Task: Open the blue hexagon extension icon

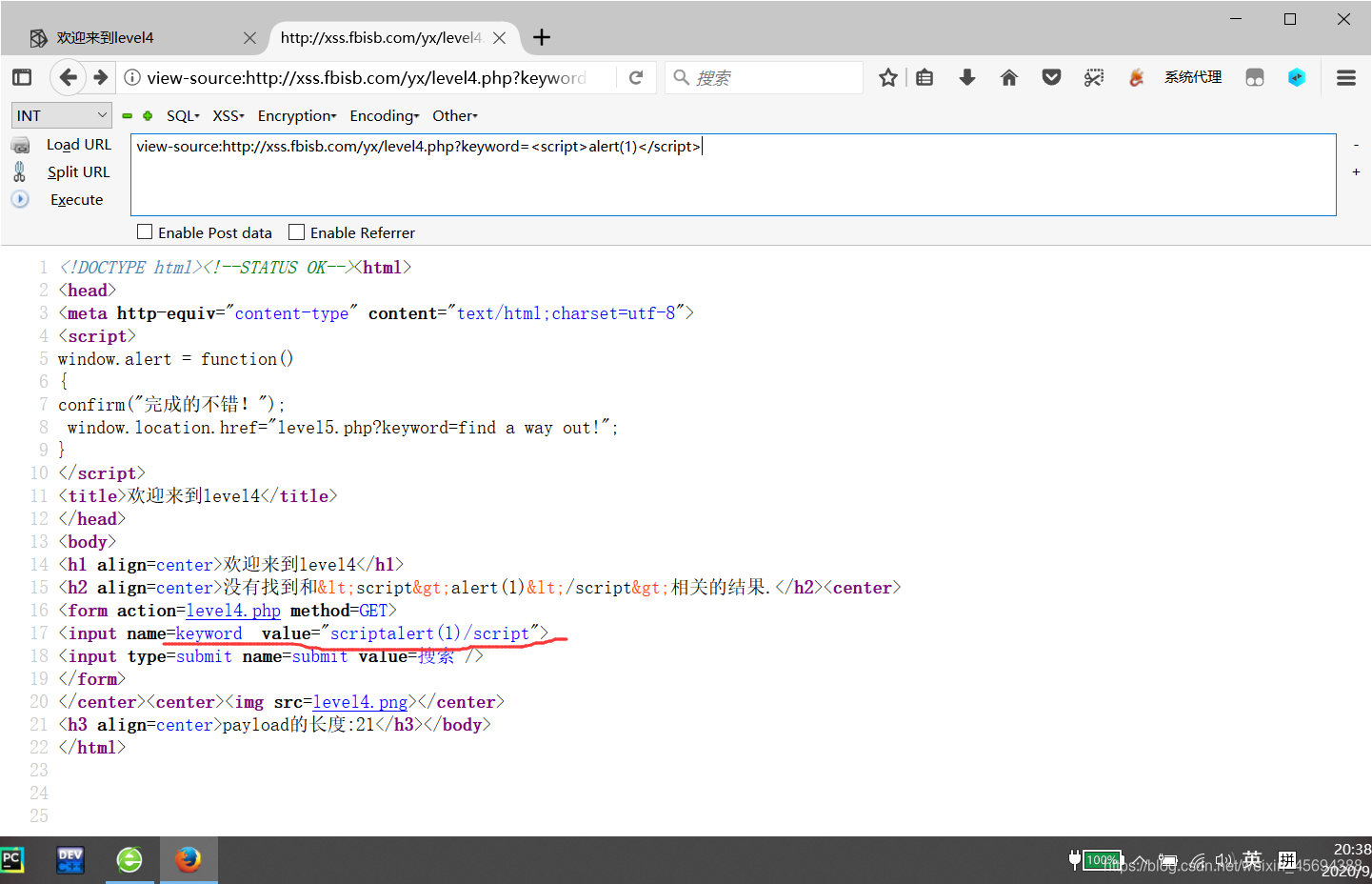Action: pyautogui.click(x=1297, y=77)
